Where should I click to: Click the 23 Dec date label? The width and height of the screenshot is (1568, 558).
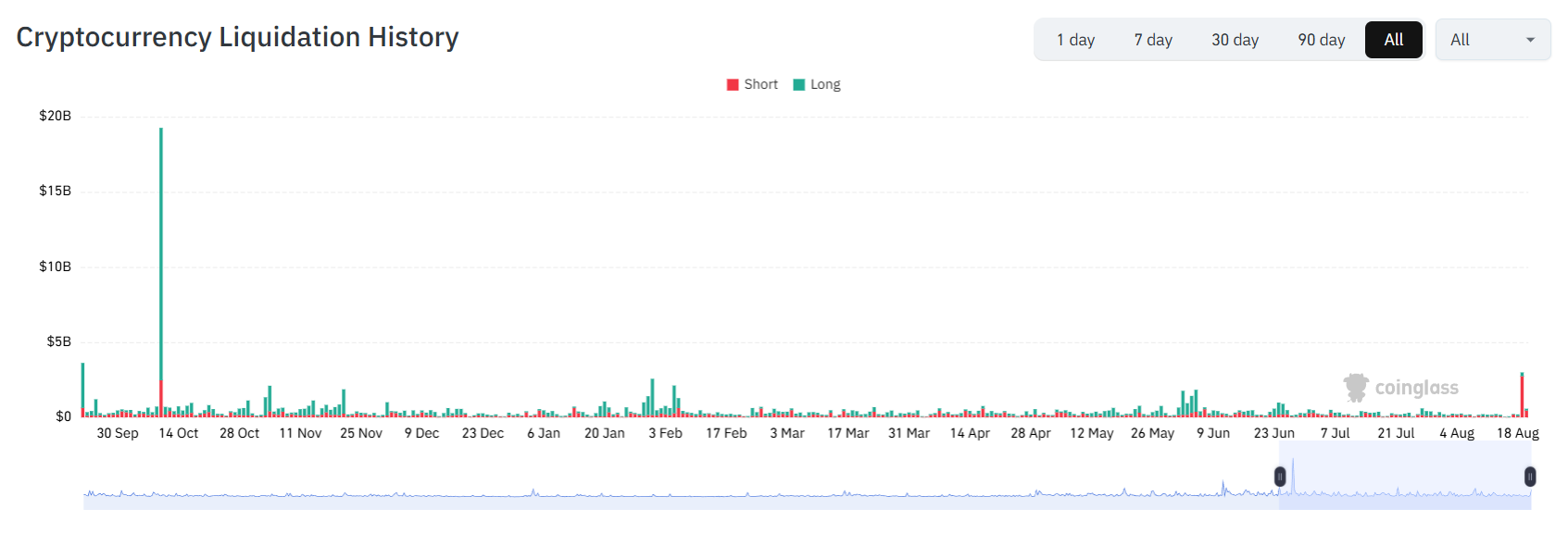point(483,433)
